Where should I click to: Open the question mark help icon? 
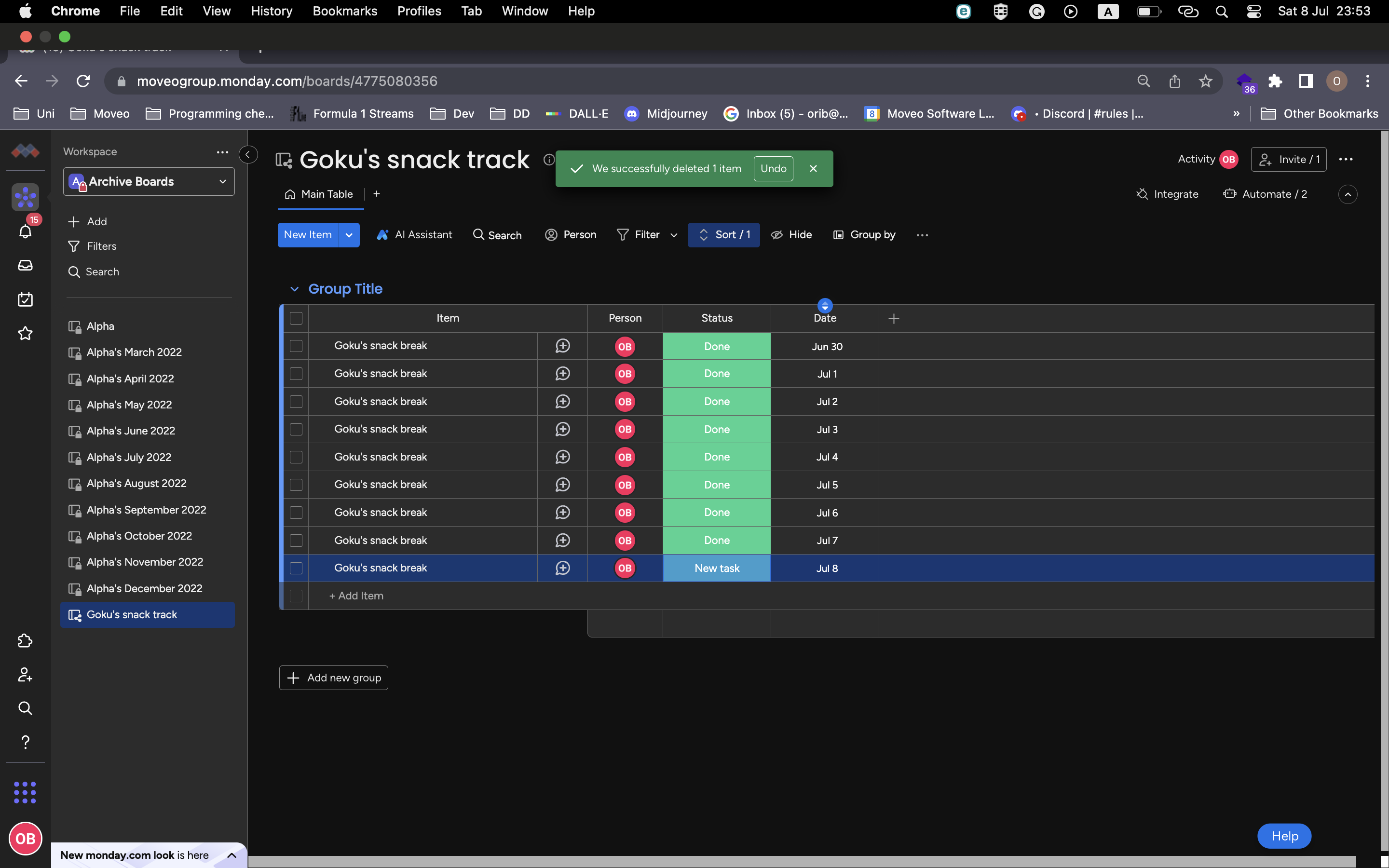click(25, 742)
